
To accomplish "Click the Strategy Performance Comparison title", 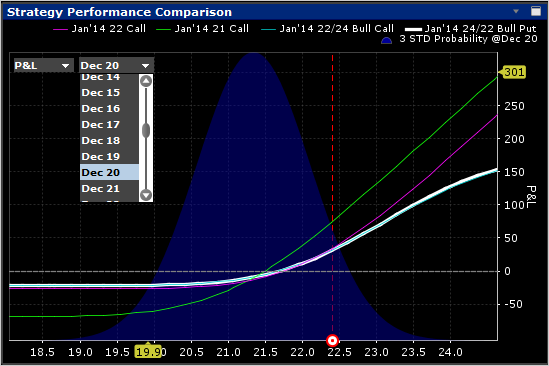I will [x=119, y=12].
